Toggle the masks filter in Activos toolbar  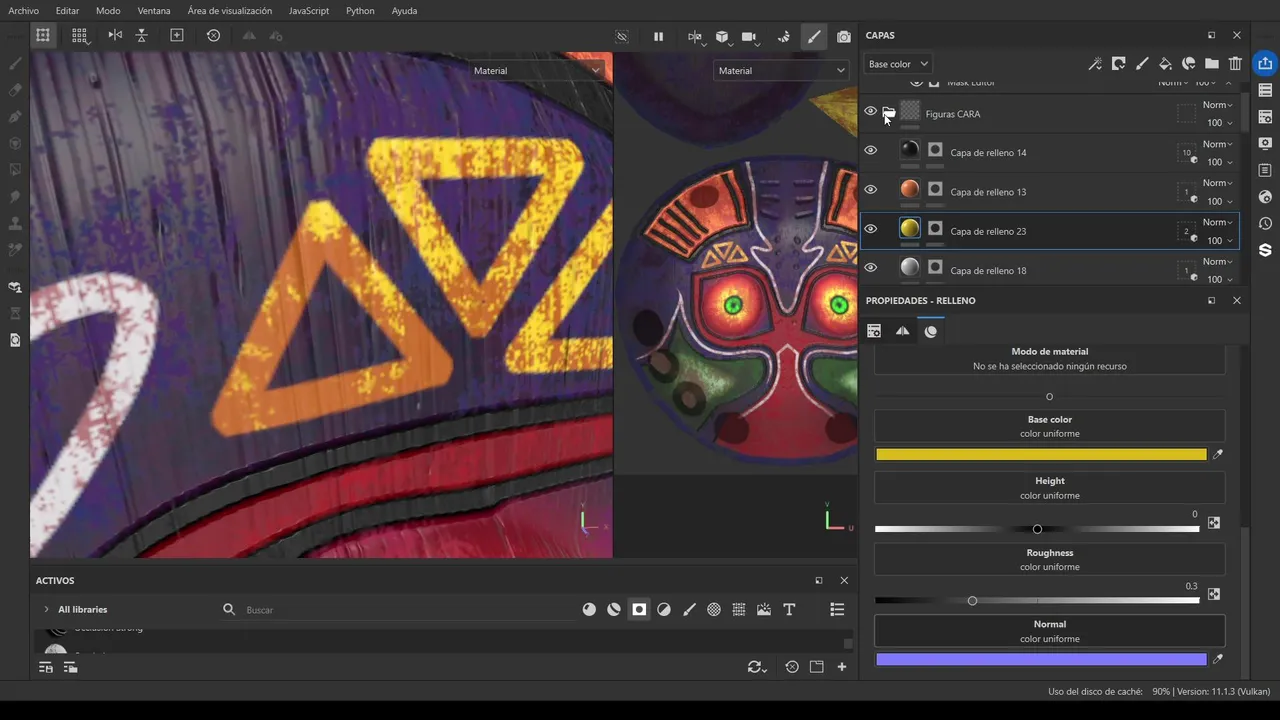(639, 609)
